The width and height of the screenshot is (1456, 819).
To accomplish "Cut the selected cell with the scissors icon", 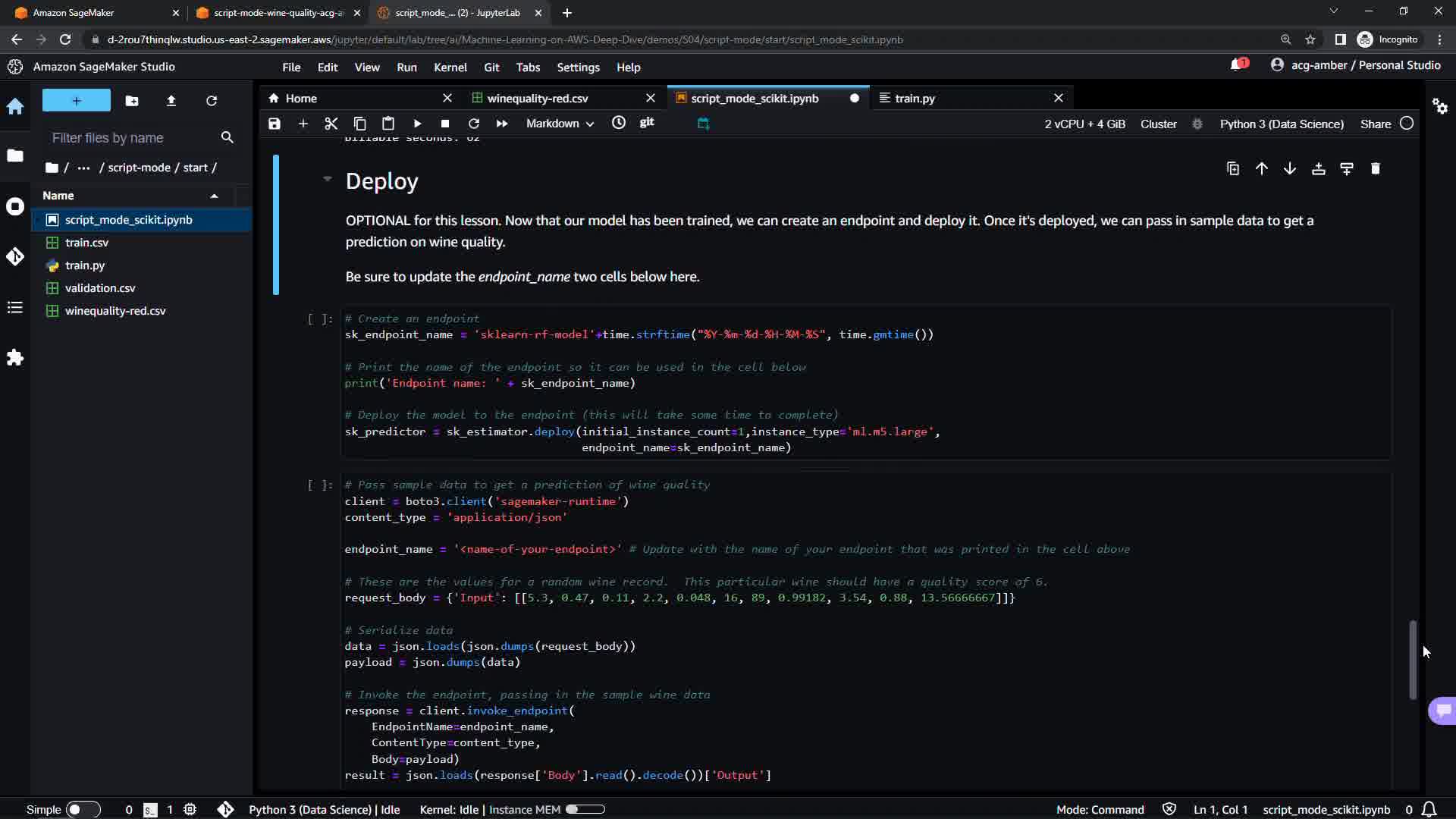I will 331,124.
